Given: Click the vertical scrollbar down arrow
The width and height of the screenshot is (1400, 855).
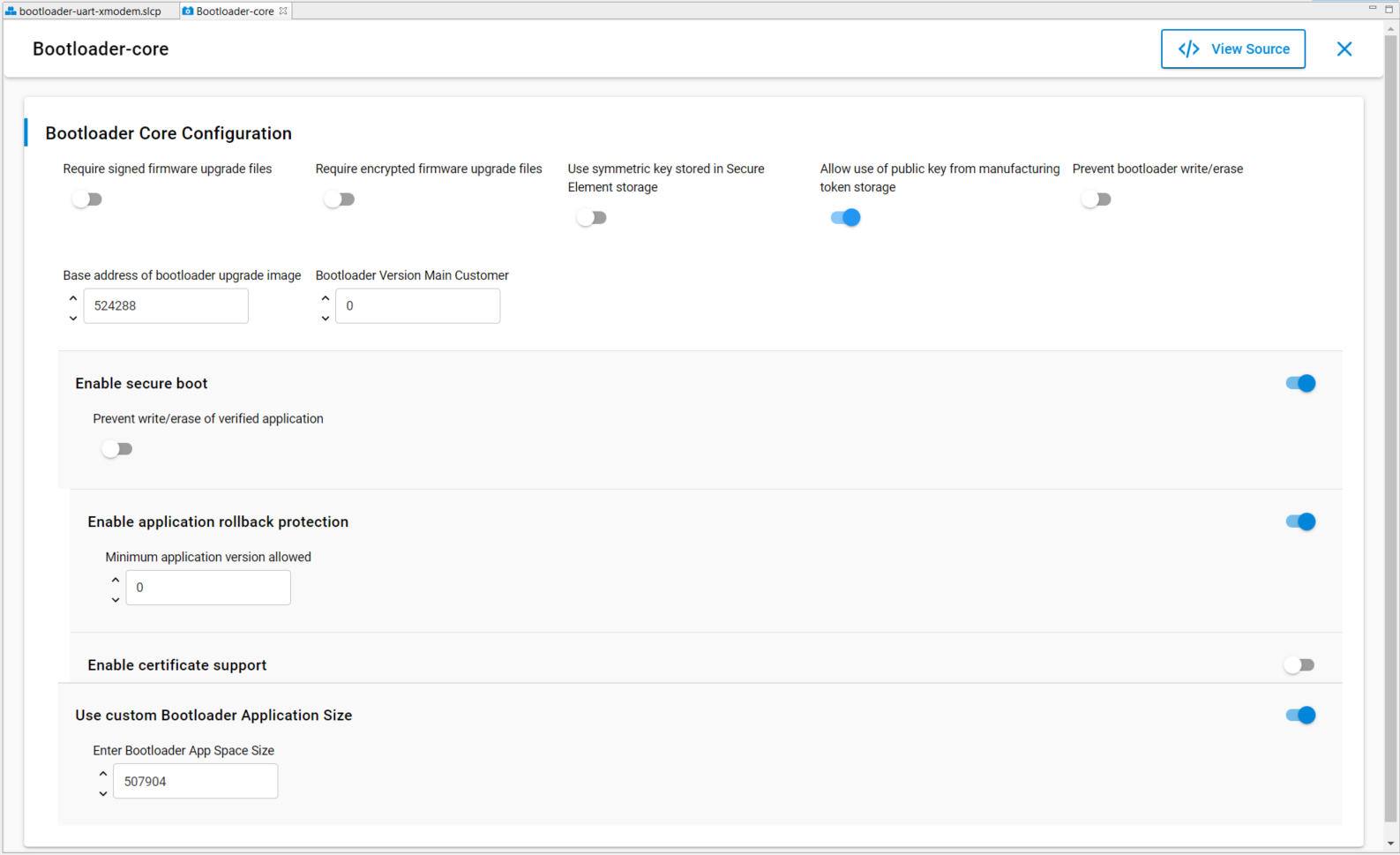Looking at the screenshot, I should pos(1390,844).
